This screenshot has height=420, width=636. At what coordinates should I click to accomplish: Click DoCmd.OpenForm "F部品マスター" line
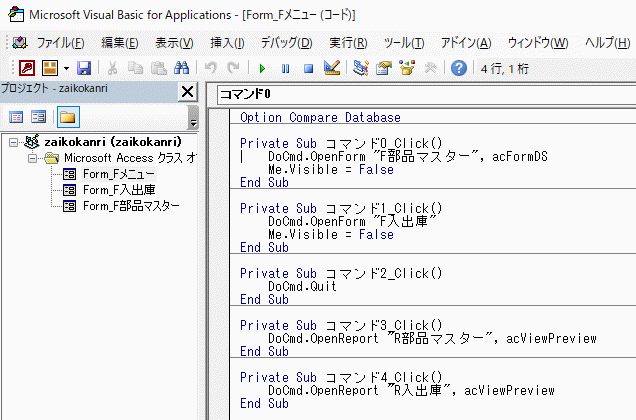tap(408, 156)
